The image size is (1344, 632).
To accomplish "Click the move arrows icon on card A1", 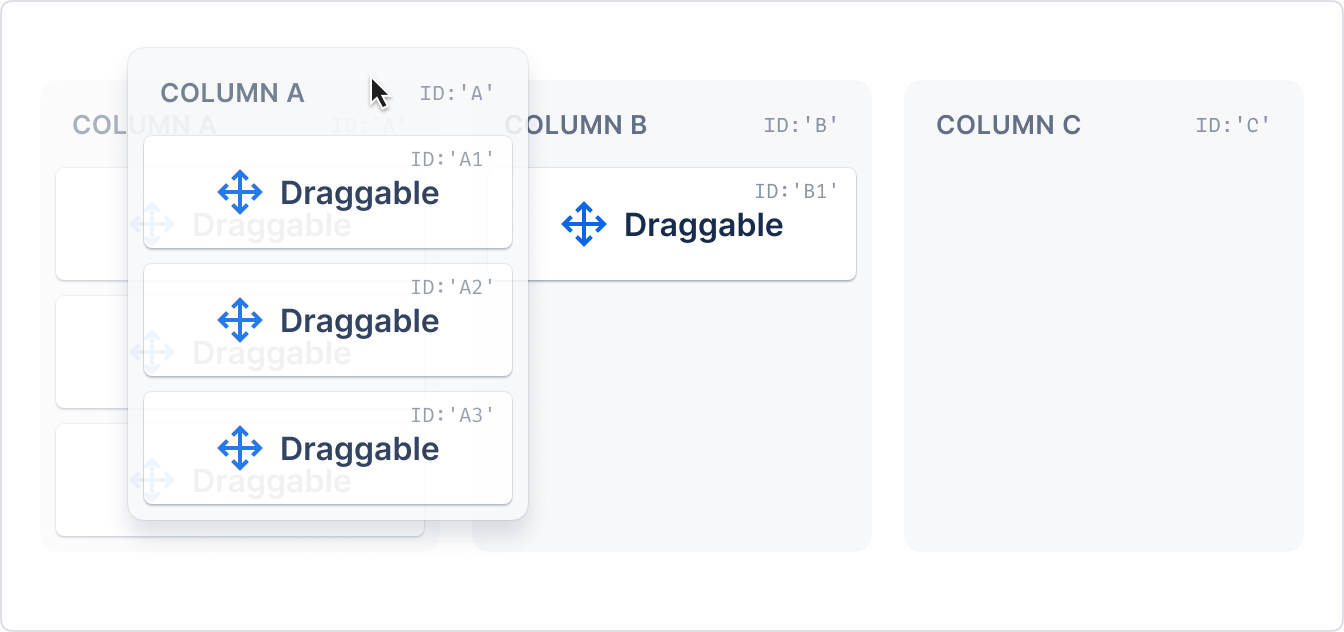I will point(240,192).
